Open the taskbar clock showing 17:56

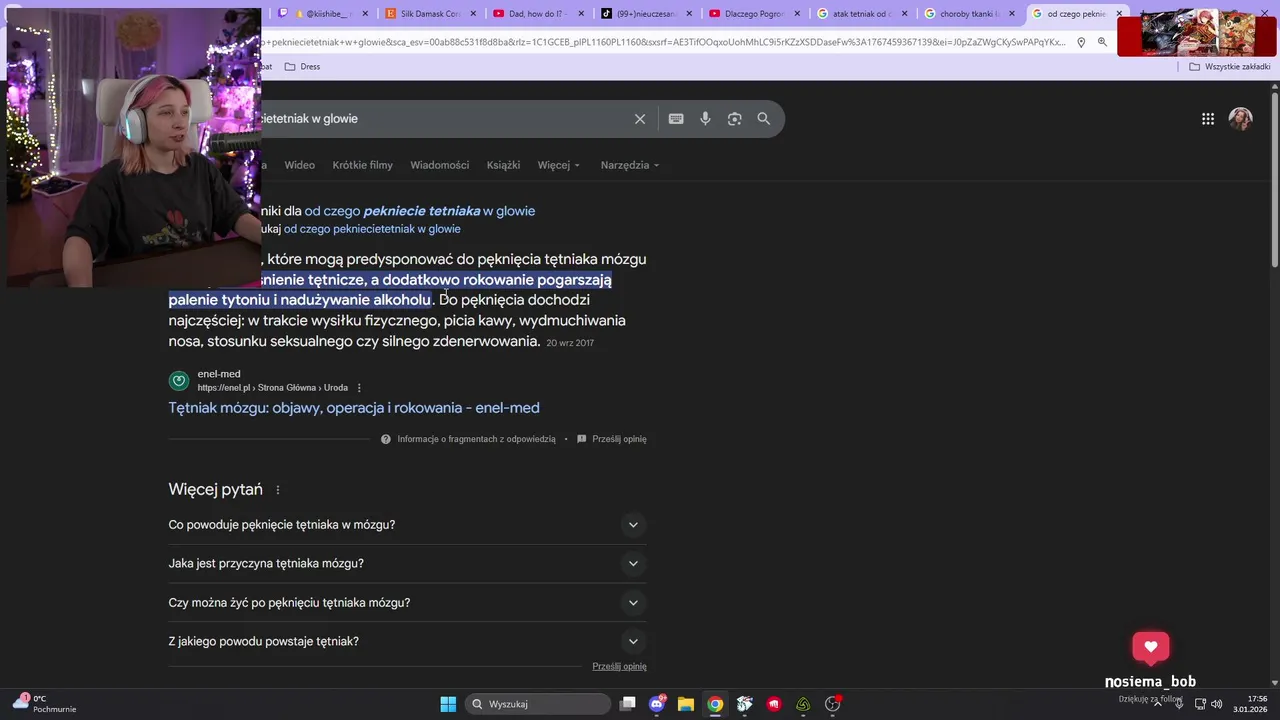point(1250,704)
